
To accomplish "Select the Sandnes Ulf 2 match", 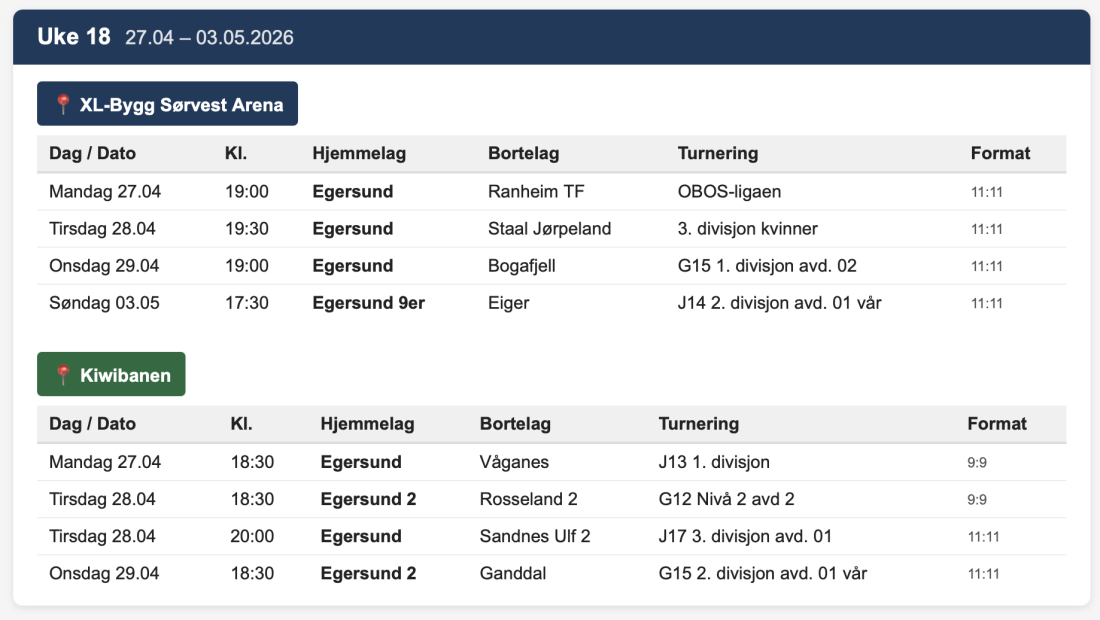I will (535, 536).
